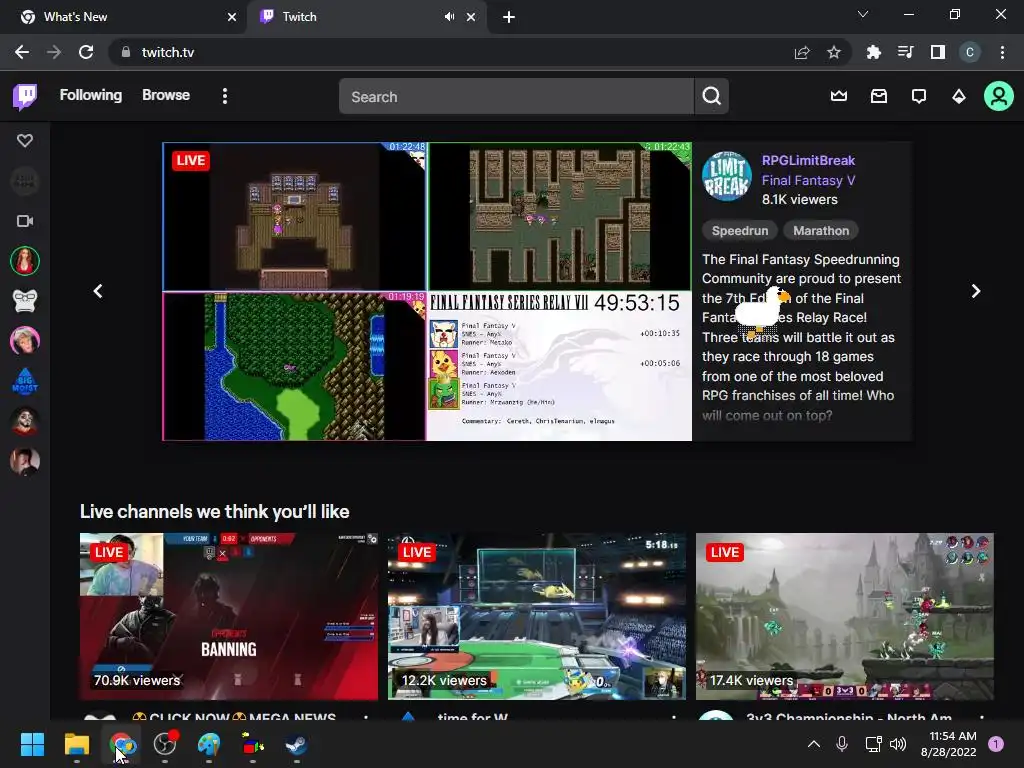The width and height of the screenshot is (1024, 768).
Task: Toggle the Chrome side panel
Action: (x=937, y=52)
